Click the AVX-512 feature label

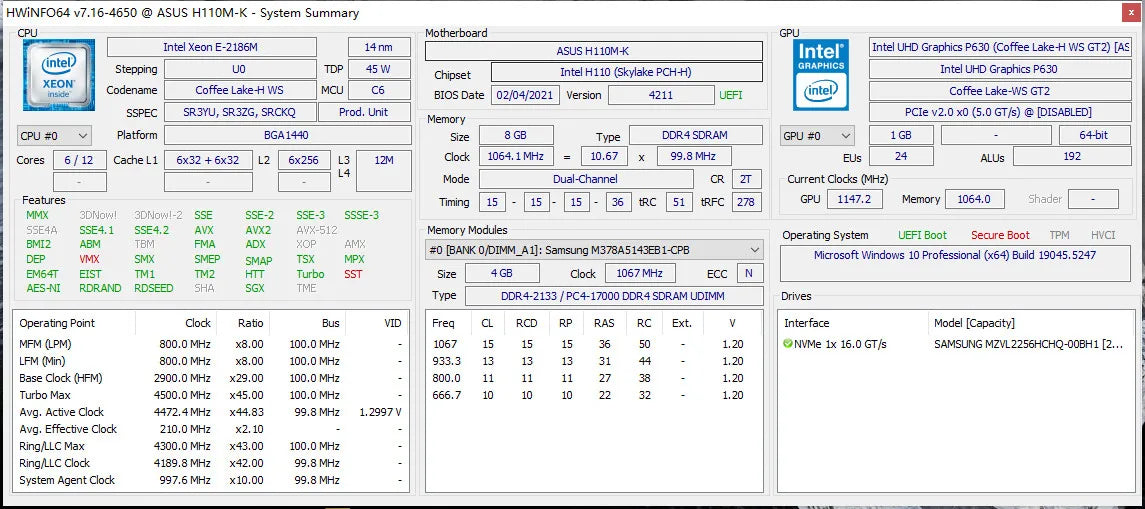point(315,229)
